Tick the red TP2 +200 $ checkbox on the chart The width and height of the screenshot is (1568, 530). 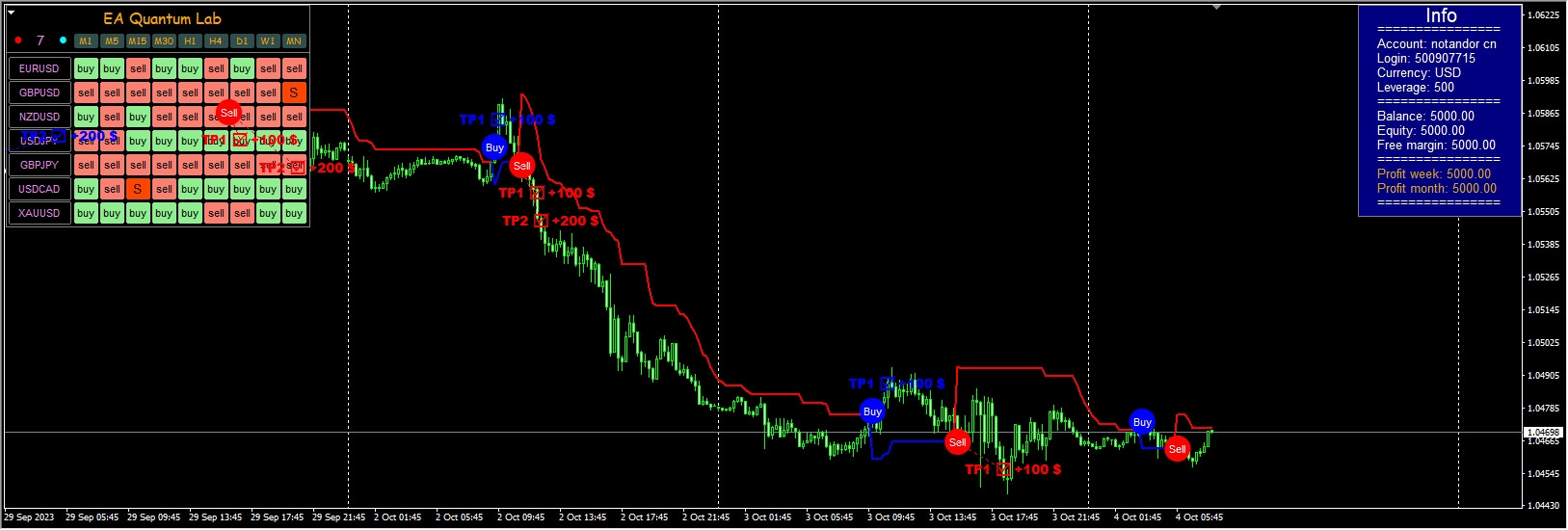coord(541,221)
